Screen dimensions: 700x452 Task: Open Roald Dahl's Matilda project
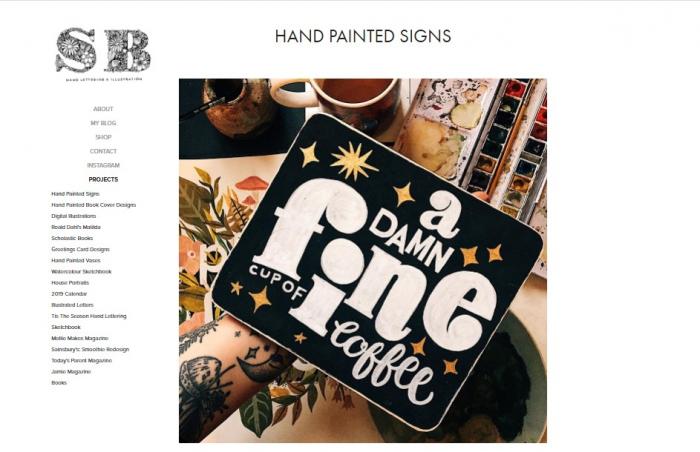76,227
